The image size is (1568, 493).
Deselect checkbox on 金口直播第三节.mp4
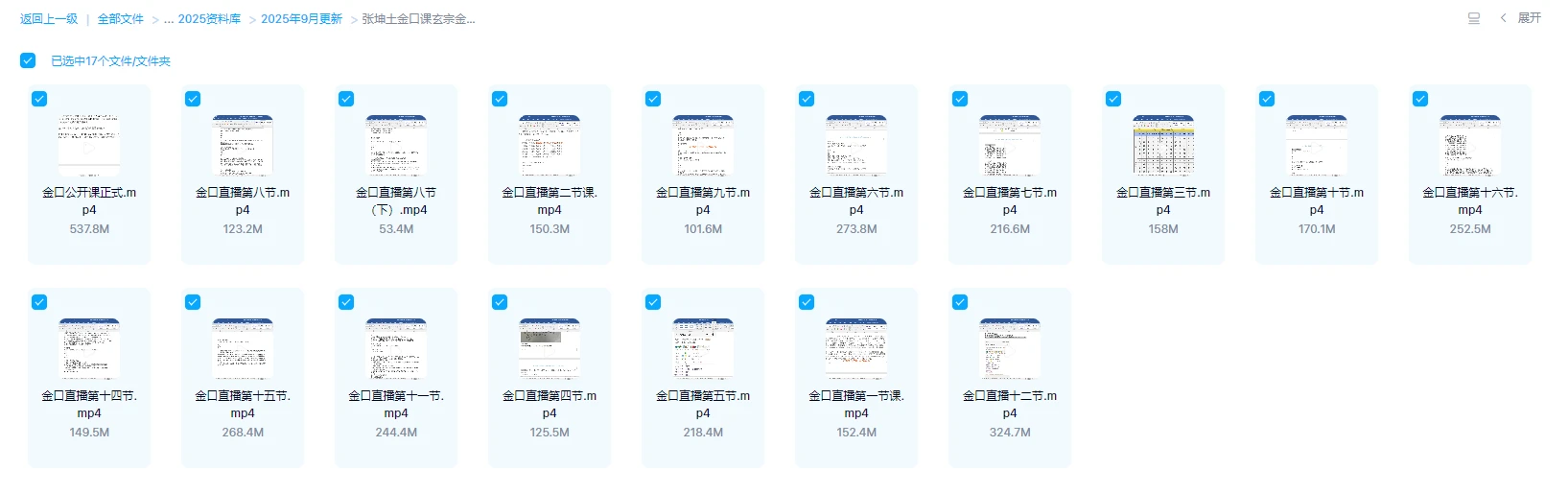pos(1113,99)
